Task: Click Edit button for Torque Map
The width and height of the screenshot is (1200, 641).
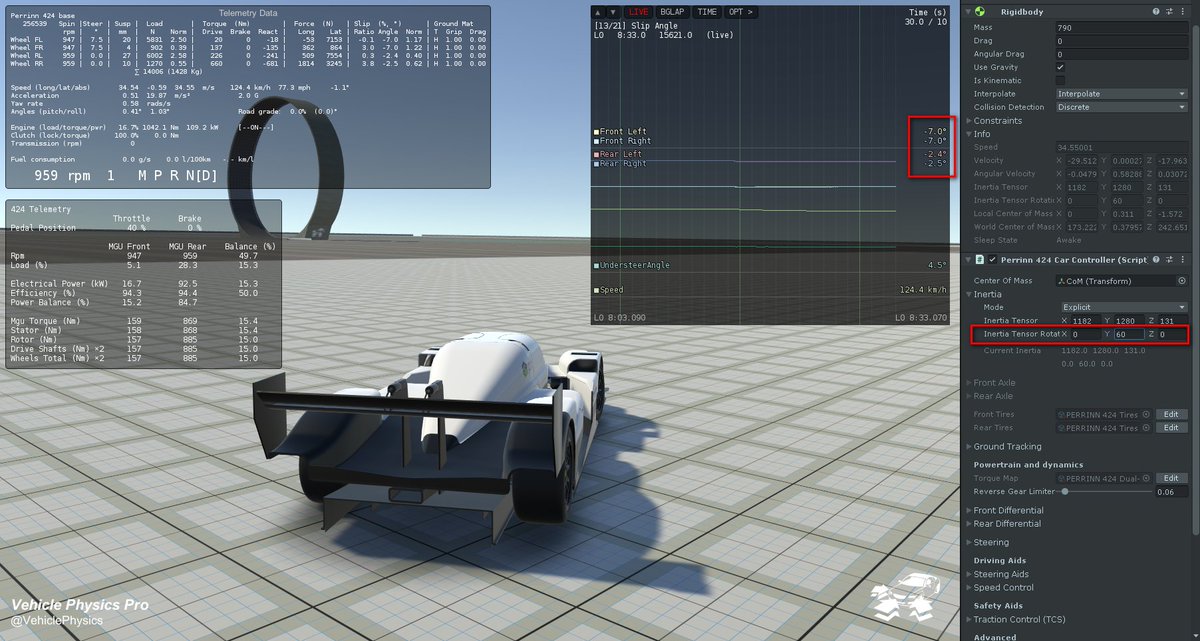Action: (1172, 478)
